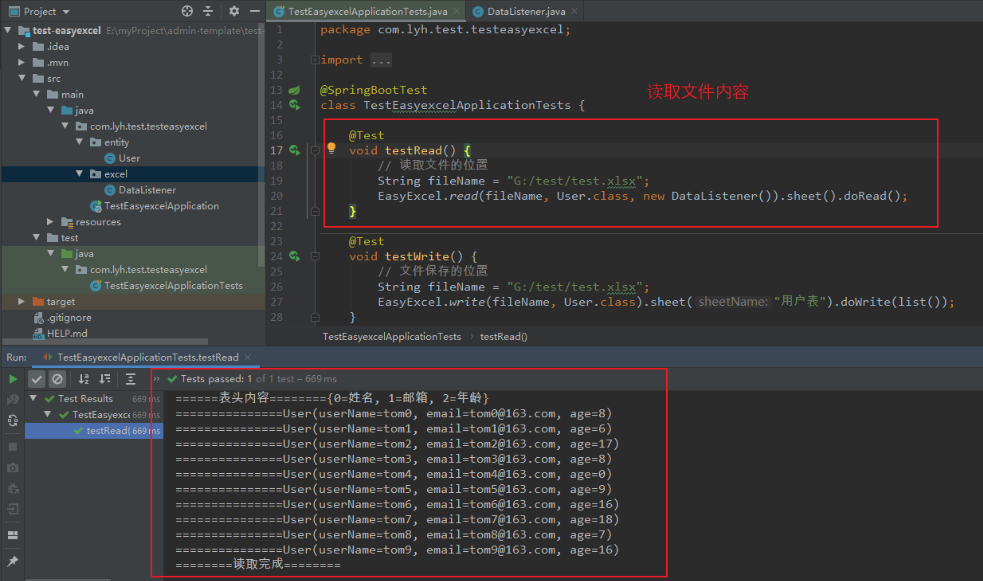Screen dimensions: 983x581
Task: Open Project panel settings gear
Action: point(234,11)
